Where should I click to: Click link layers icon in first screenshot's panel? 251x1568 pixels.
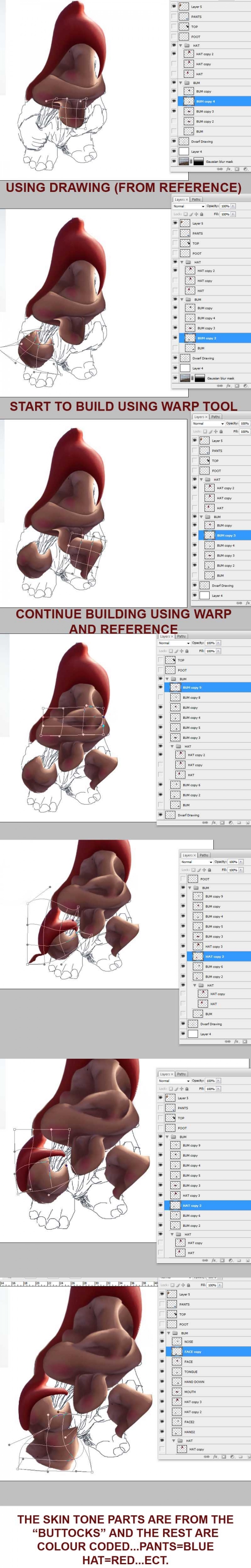click(x=220, y=169)
